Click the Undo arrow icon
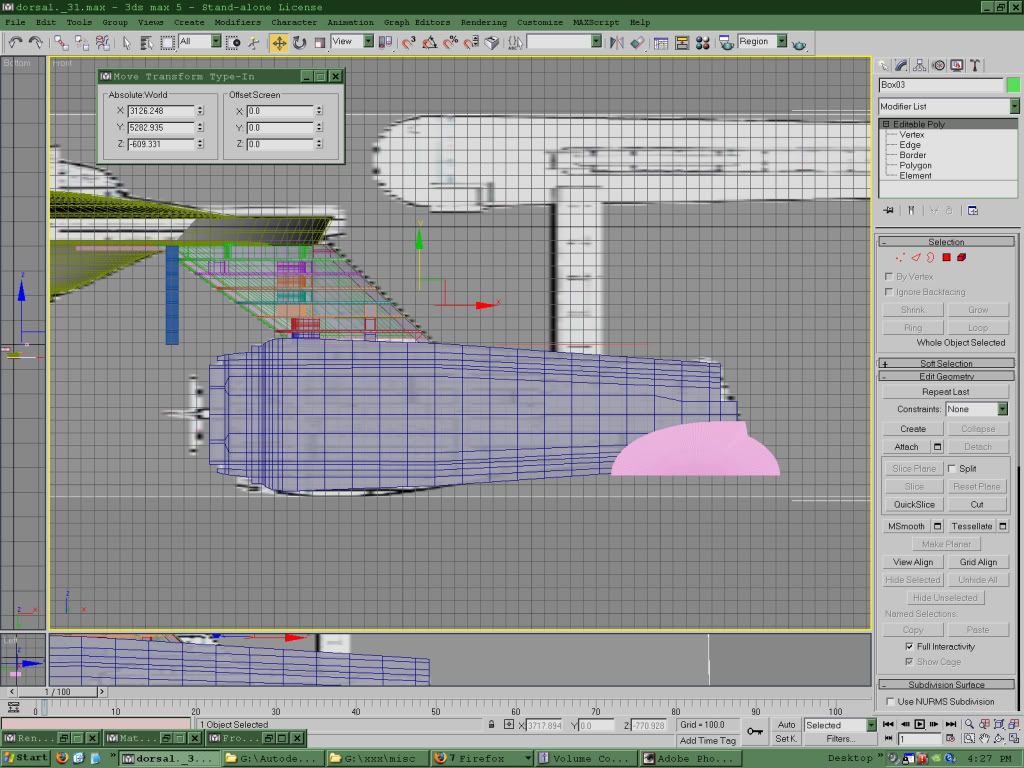The image size is (1024, 768). click(15, 43)
